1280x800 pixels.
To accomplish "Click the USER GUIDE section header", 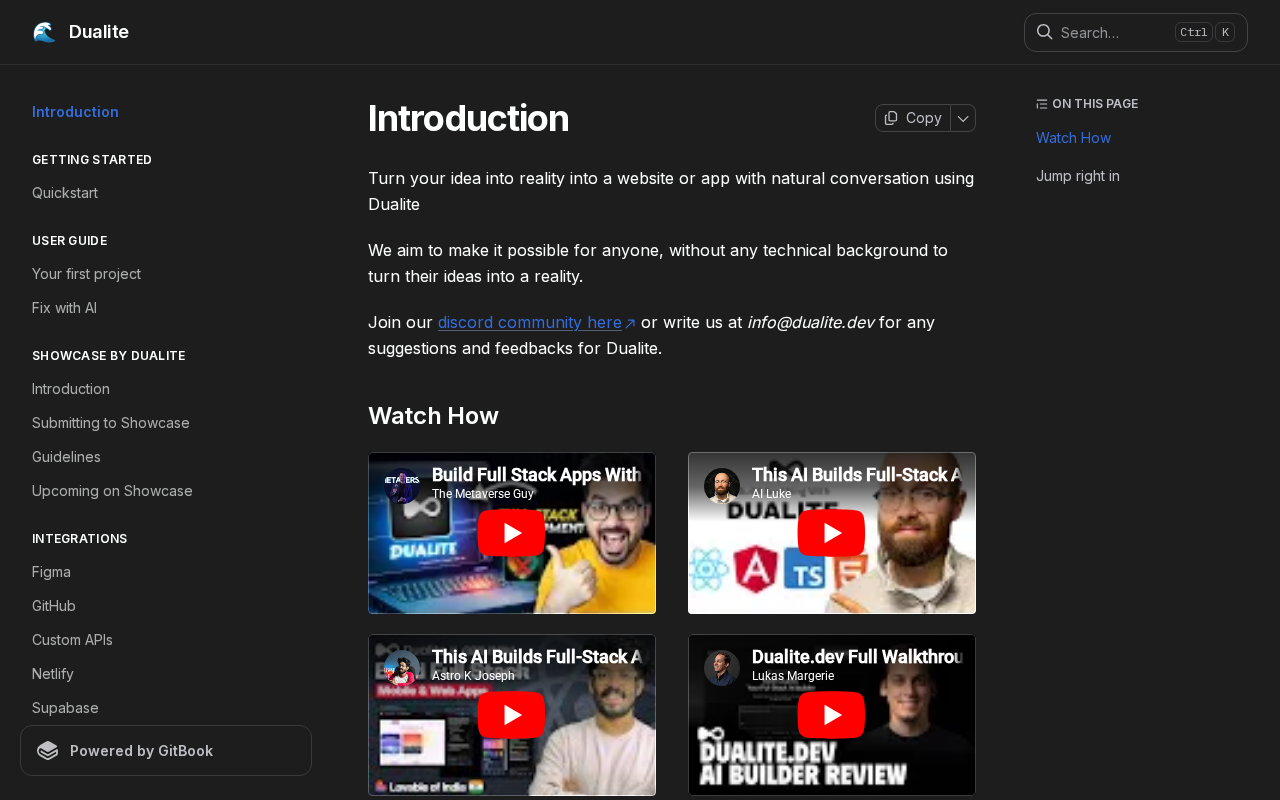I will (70, 241).
